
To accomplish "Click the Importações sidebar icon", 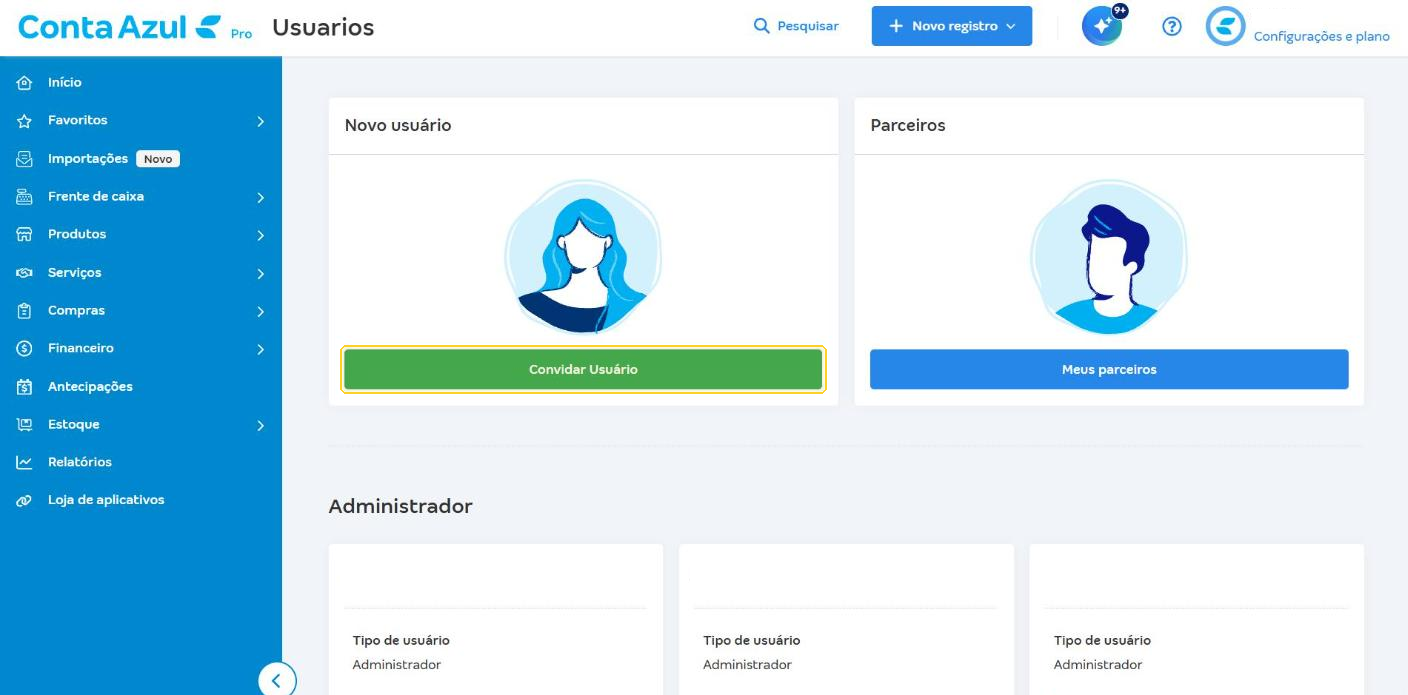I will (25, 159).
